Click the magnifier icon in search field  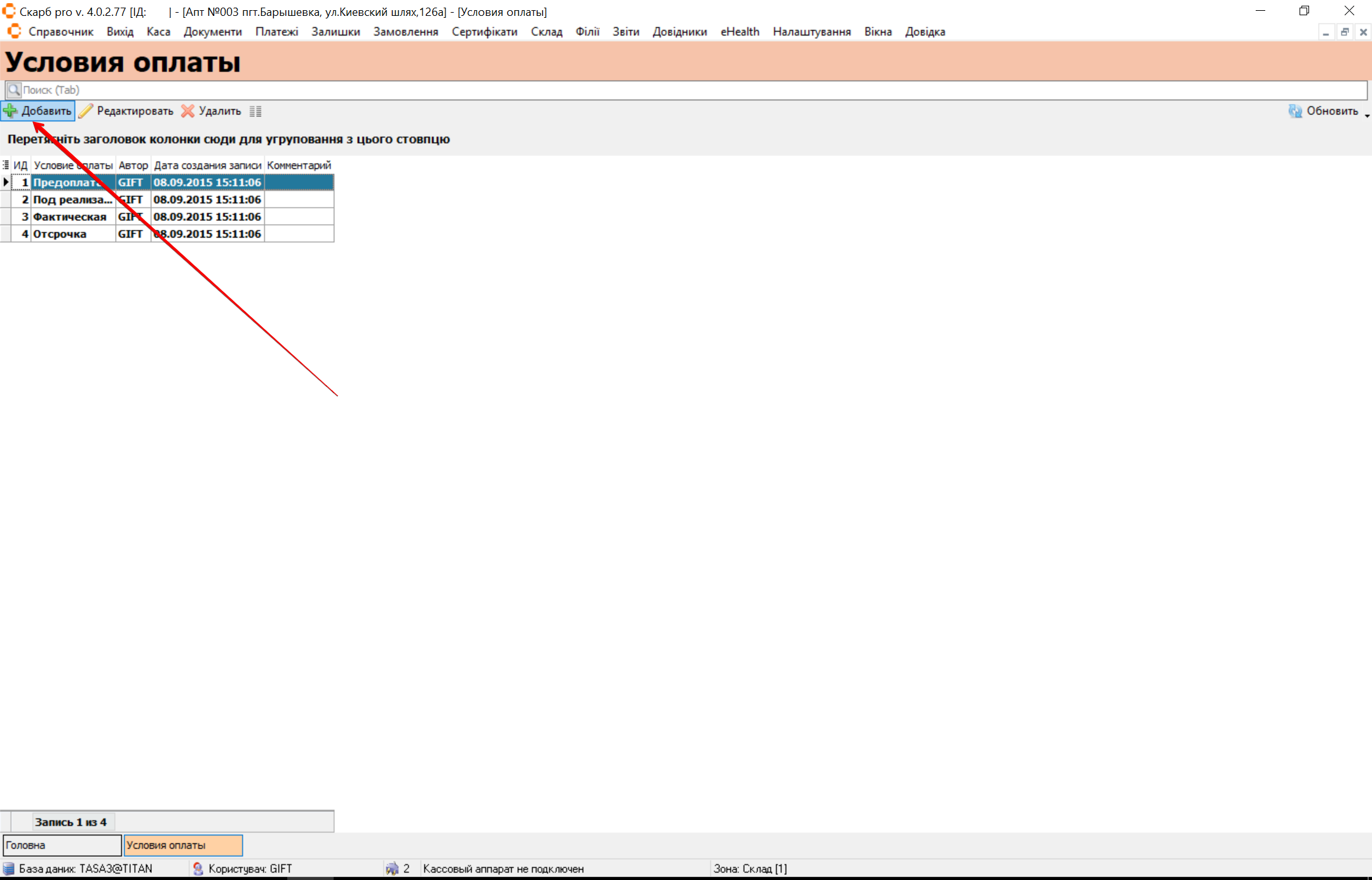(14, 90)
